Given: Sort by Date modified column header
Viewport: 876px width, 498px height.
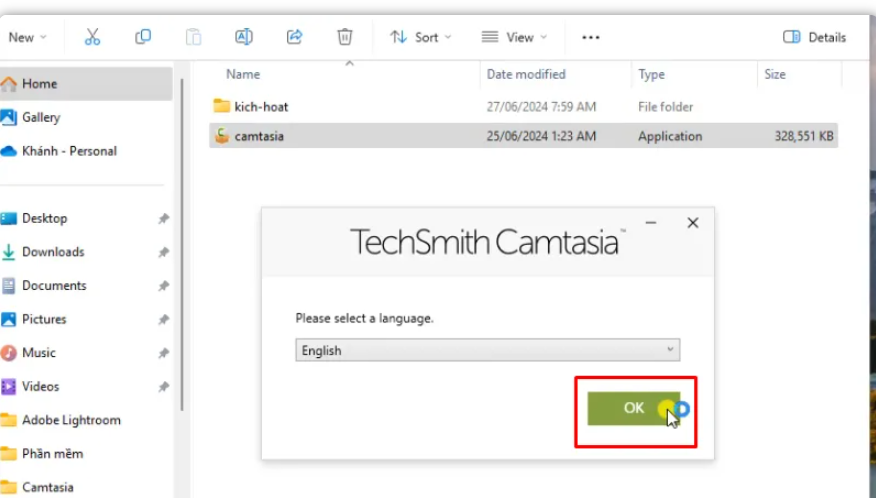Looking at the screenshot, I should pyautogui.click(x=526, y=74).
